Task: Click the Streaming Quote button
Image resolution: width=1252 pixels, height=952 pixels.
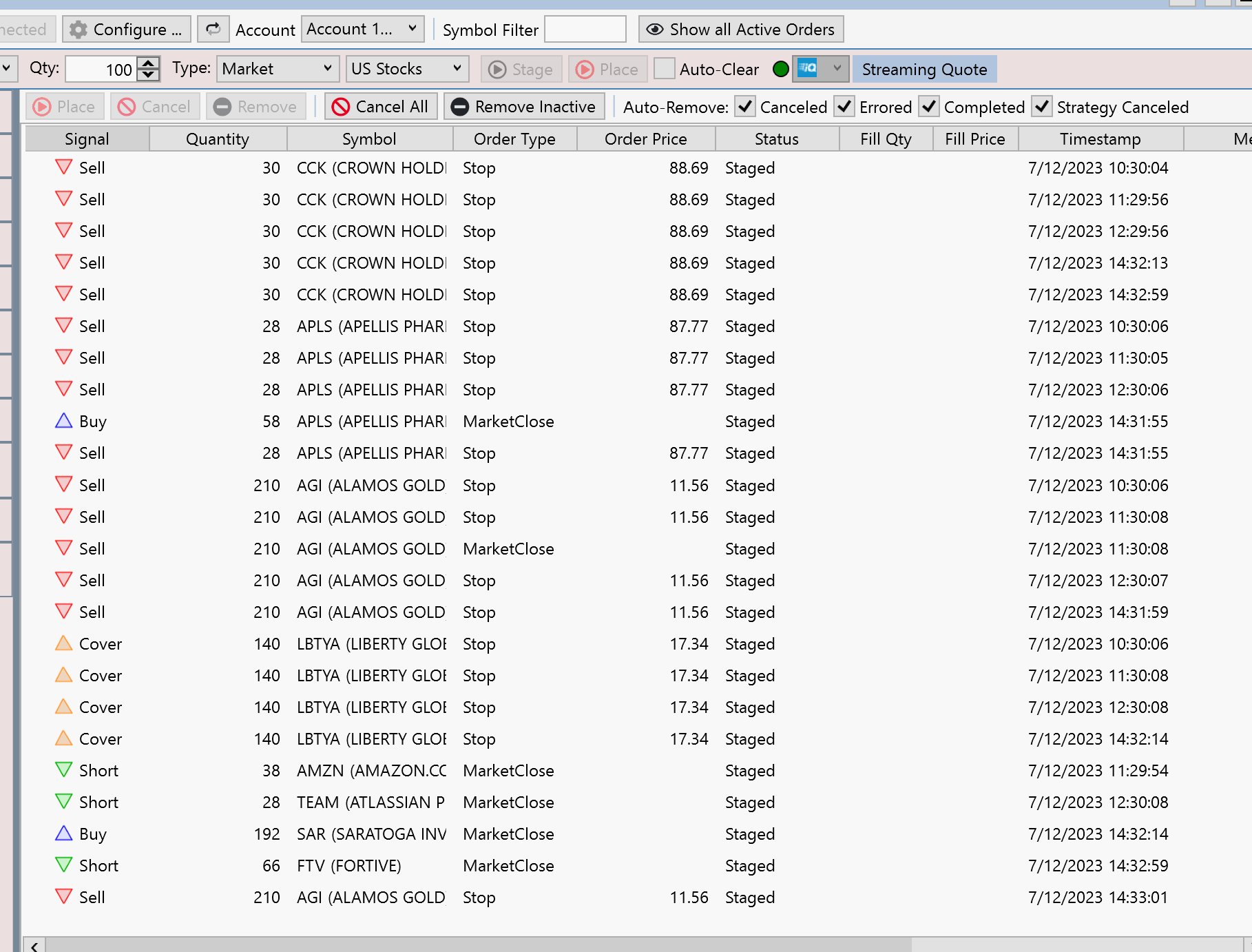Action: pyautogui.click(x=924, y=69)
